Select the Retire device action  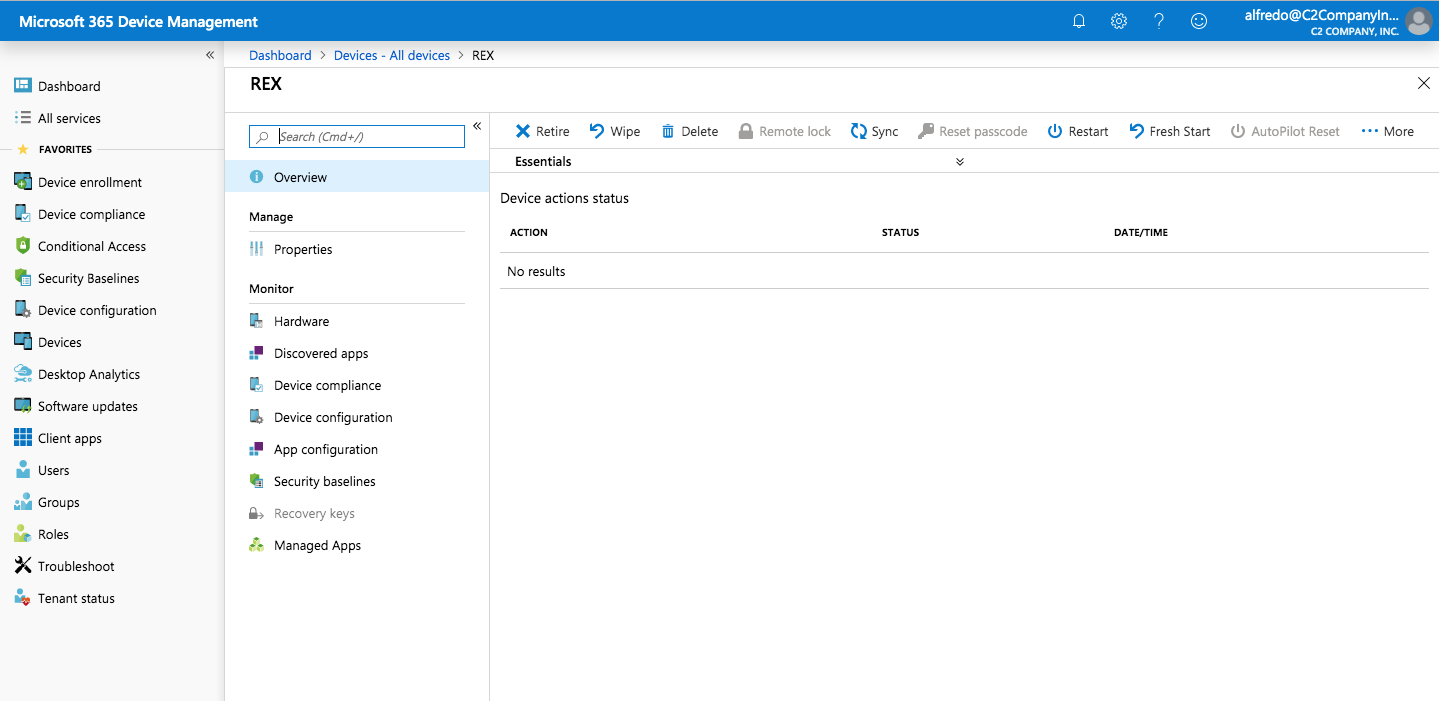(x=542, y=131)
